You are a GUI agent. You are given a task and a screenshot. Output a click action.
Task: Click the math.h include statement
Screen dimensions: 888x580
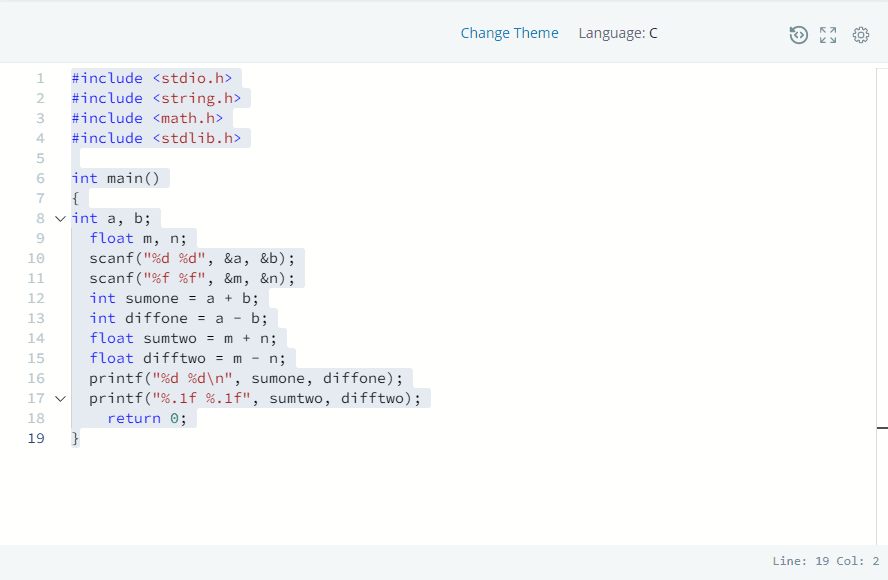point(148,118)
